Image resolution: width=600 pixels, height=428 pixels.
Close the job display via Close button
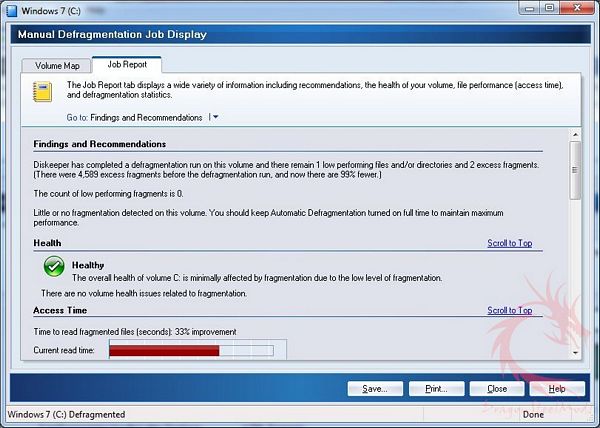coord(497,389)
